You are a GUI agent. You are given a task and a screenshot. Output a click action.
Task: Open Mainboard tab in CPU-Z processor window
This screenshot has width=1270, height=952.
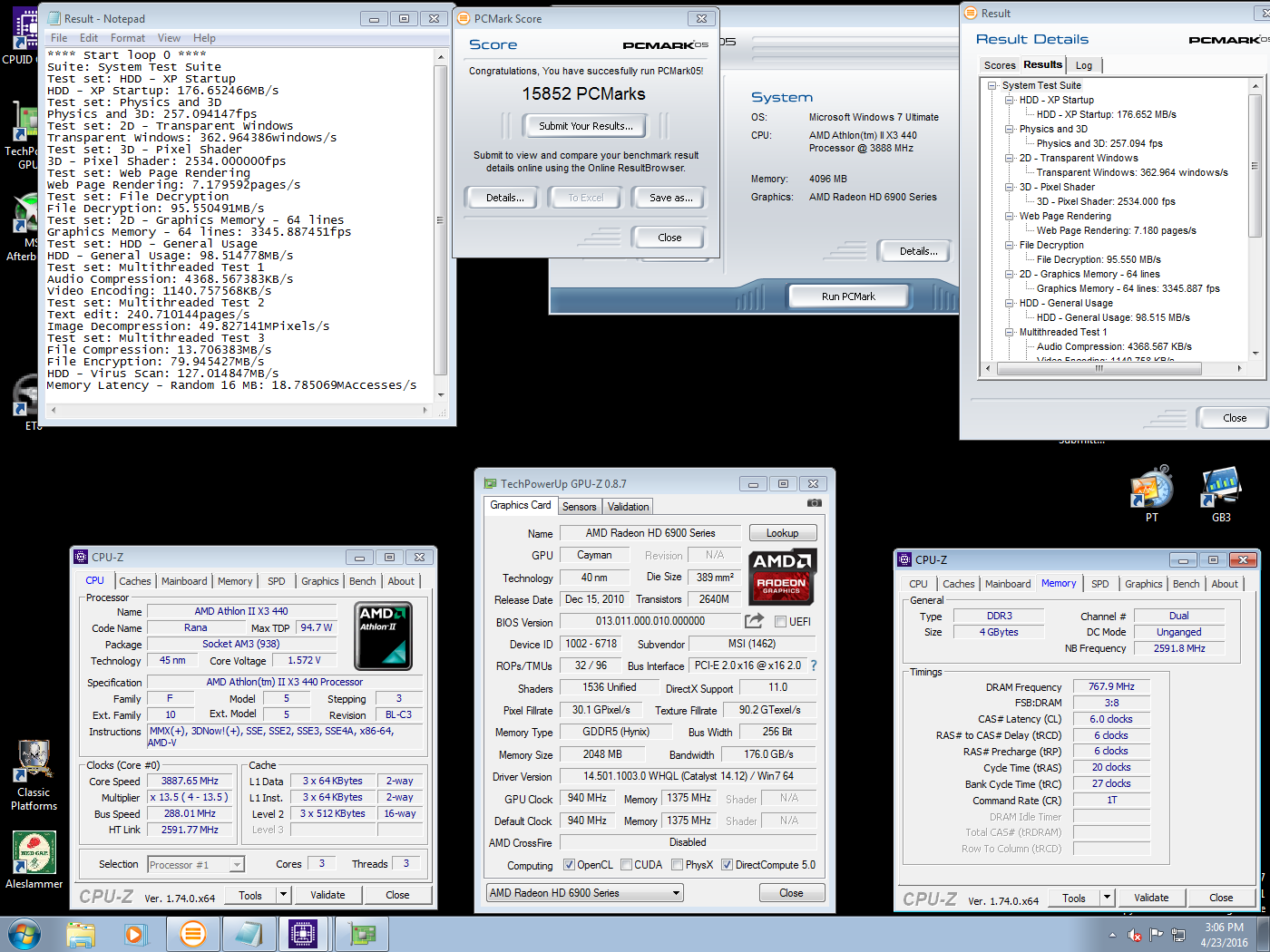coord(184,581)
